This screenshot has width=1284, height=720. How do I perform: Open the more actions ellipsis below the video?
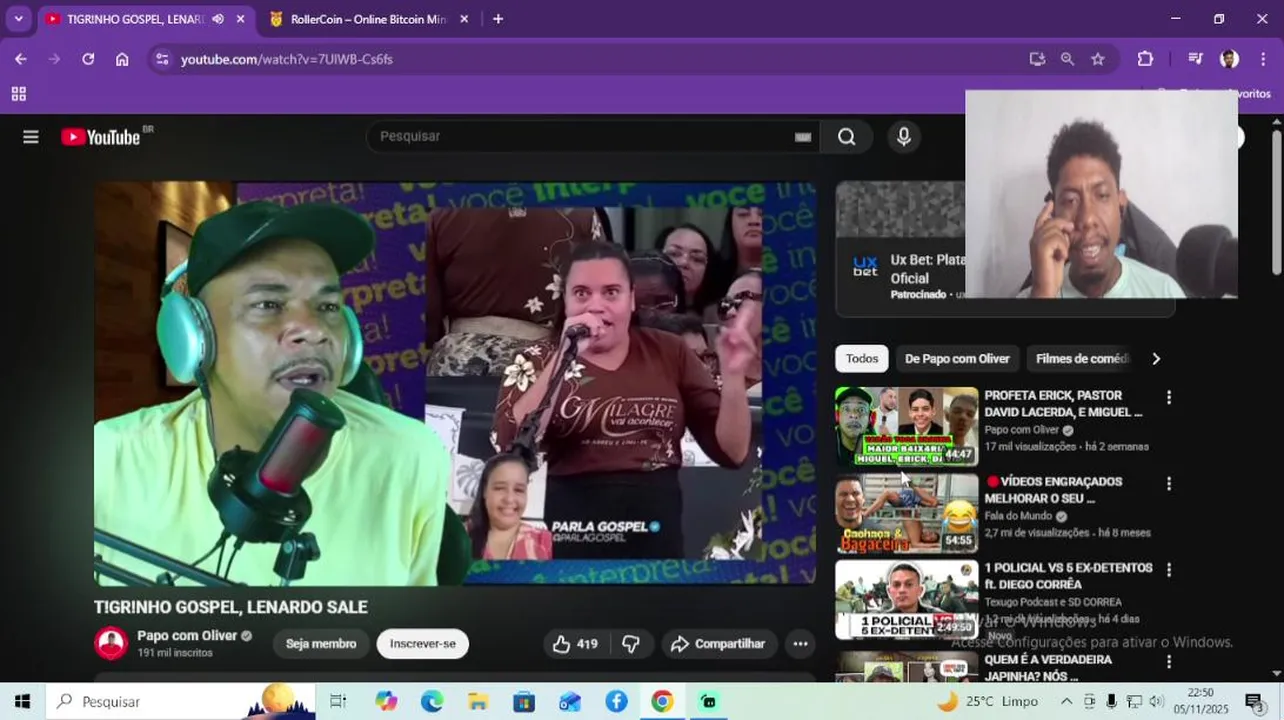(800, 644)
